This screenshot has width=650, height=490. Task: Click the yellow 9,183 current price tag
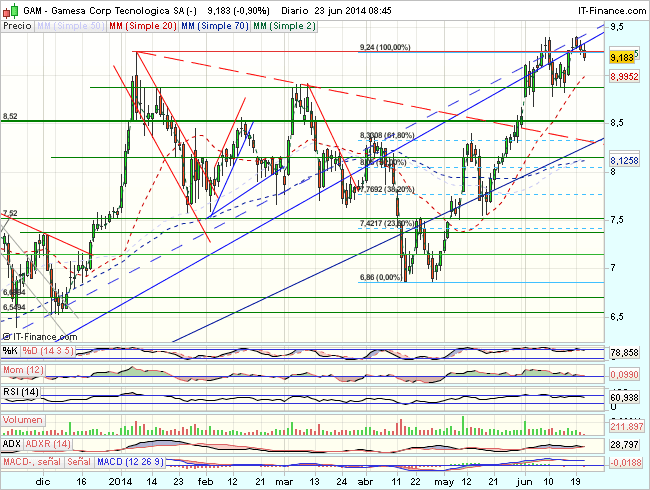(622, 58)
